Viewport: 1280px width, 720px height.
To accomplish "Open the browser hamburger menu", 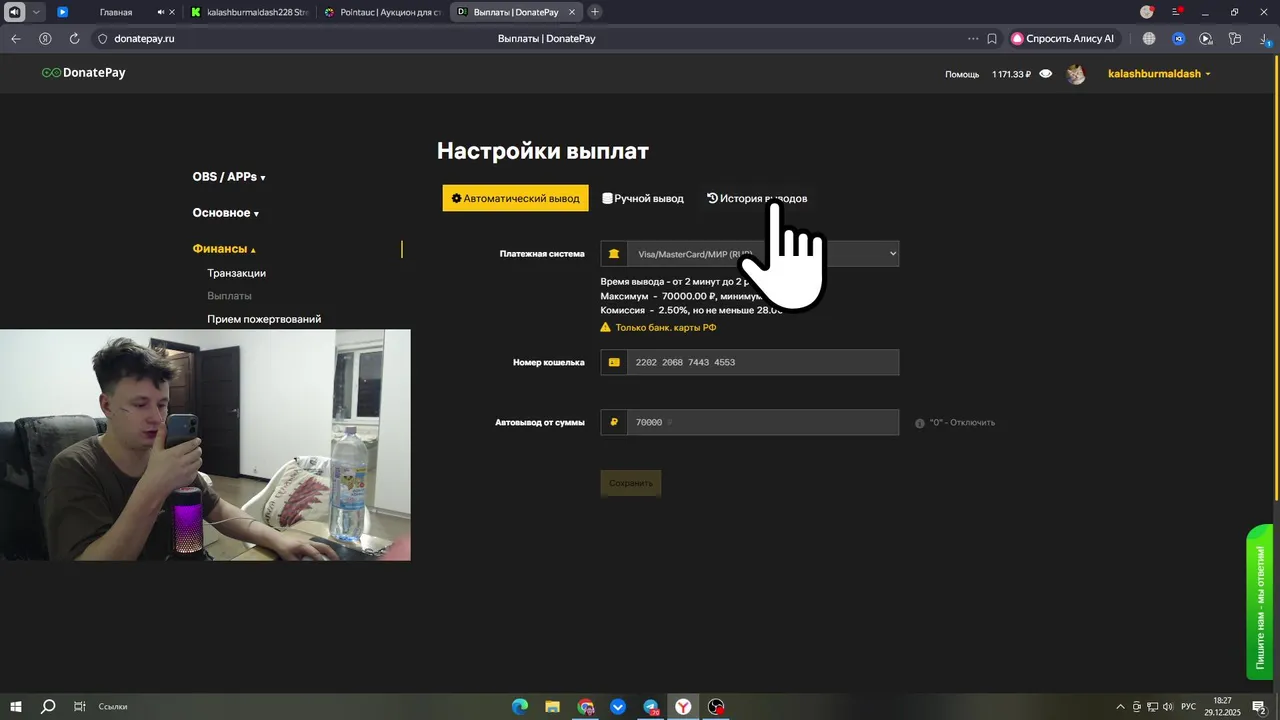I will tap(1177, 12).
